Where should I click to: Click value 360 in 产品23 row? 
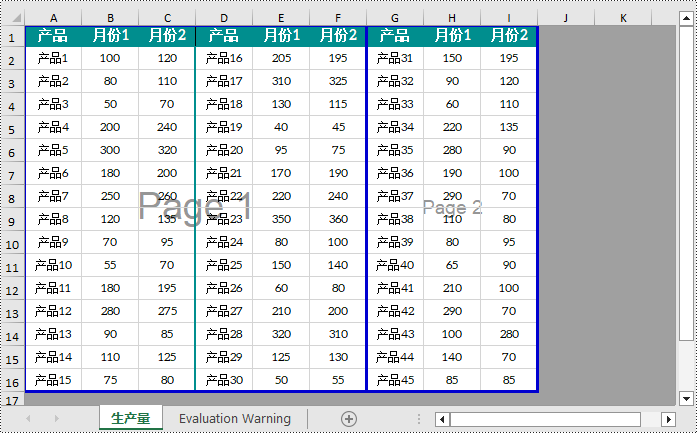click(x=338, y=219)
